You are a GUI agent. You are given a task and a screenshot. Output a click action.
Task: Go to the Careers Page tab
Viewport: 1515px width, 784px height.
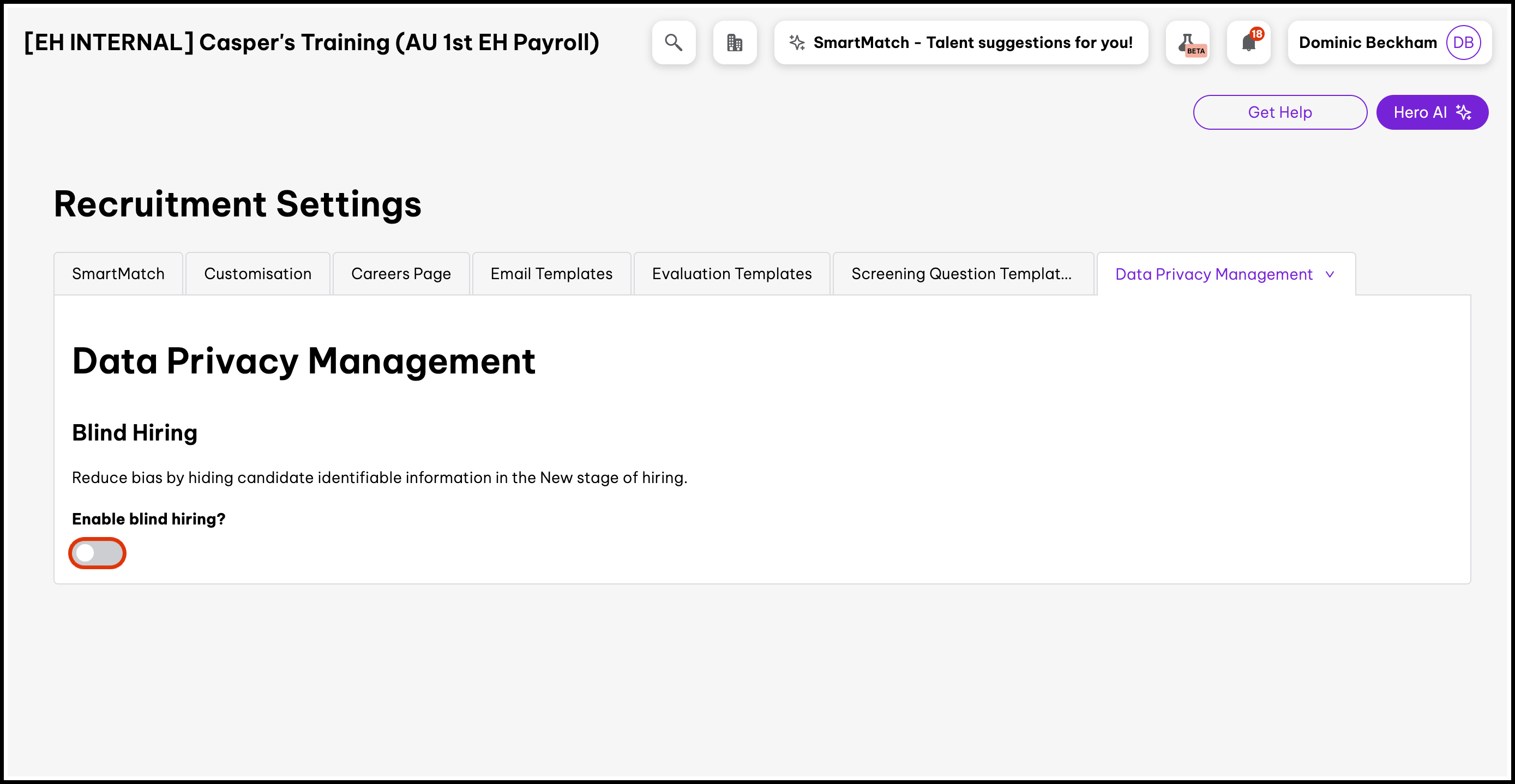tap(401, 274)
